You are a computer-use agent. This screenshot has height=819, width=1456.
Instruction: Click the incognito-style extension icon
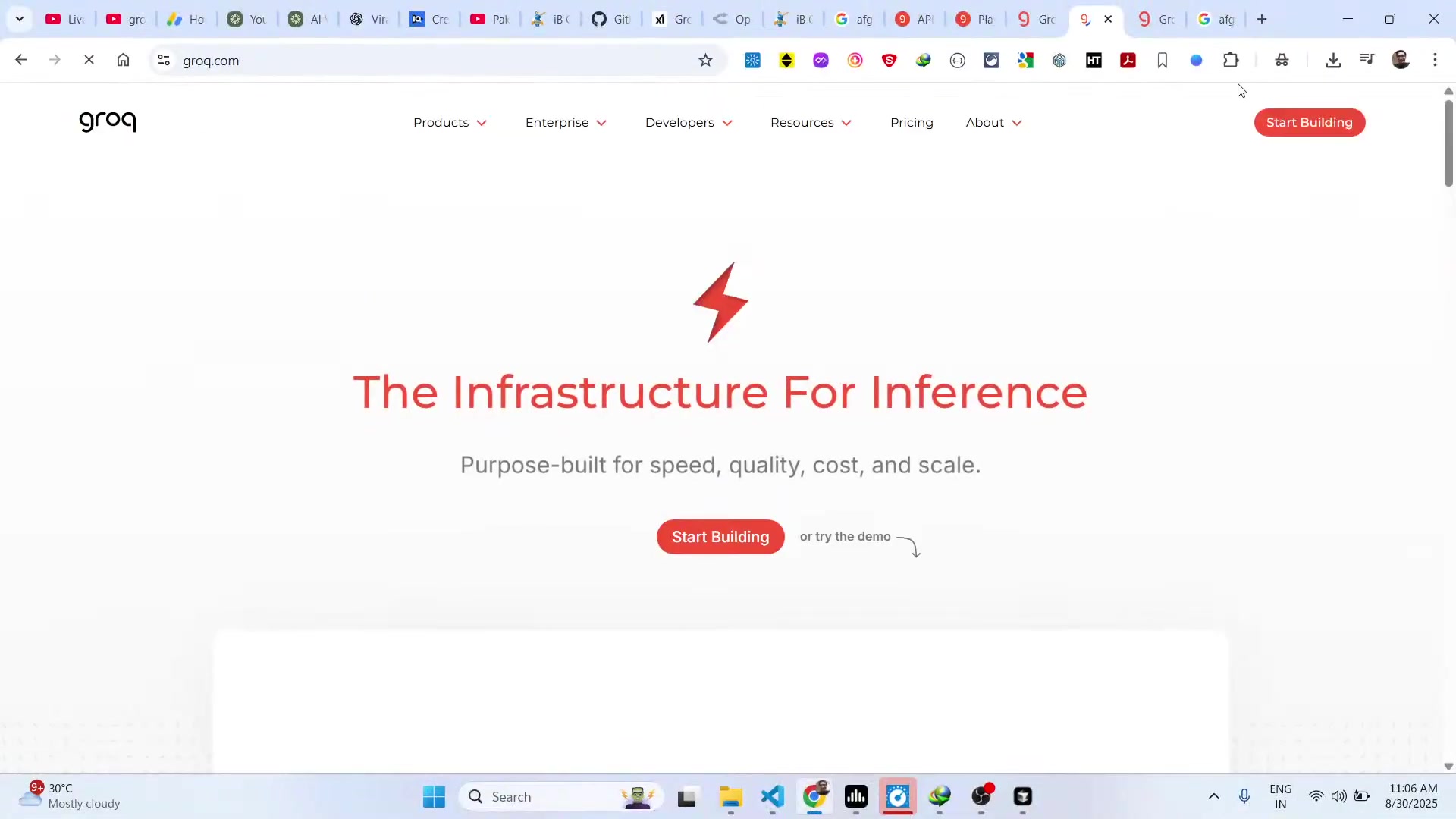coord(1282,60)
